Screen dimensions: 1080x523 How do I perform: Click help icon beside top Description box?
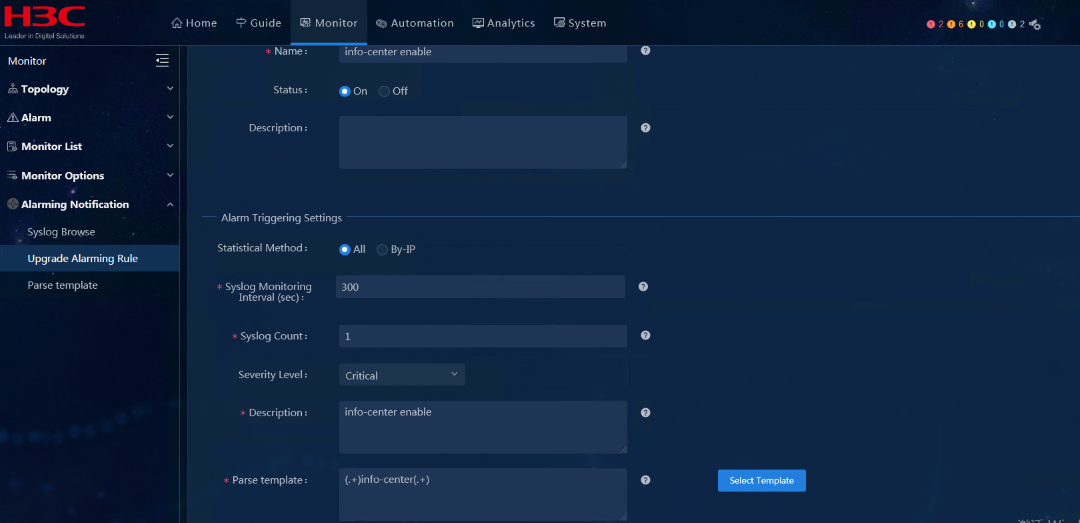coord(645,127)
